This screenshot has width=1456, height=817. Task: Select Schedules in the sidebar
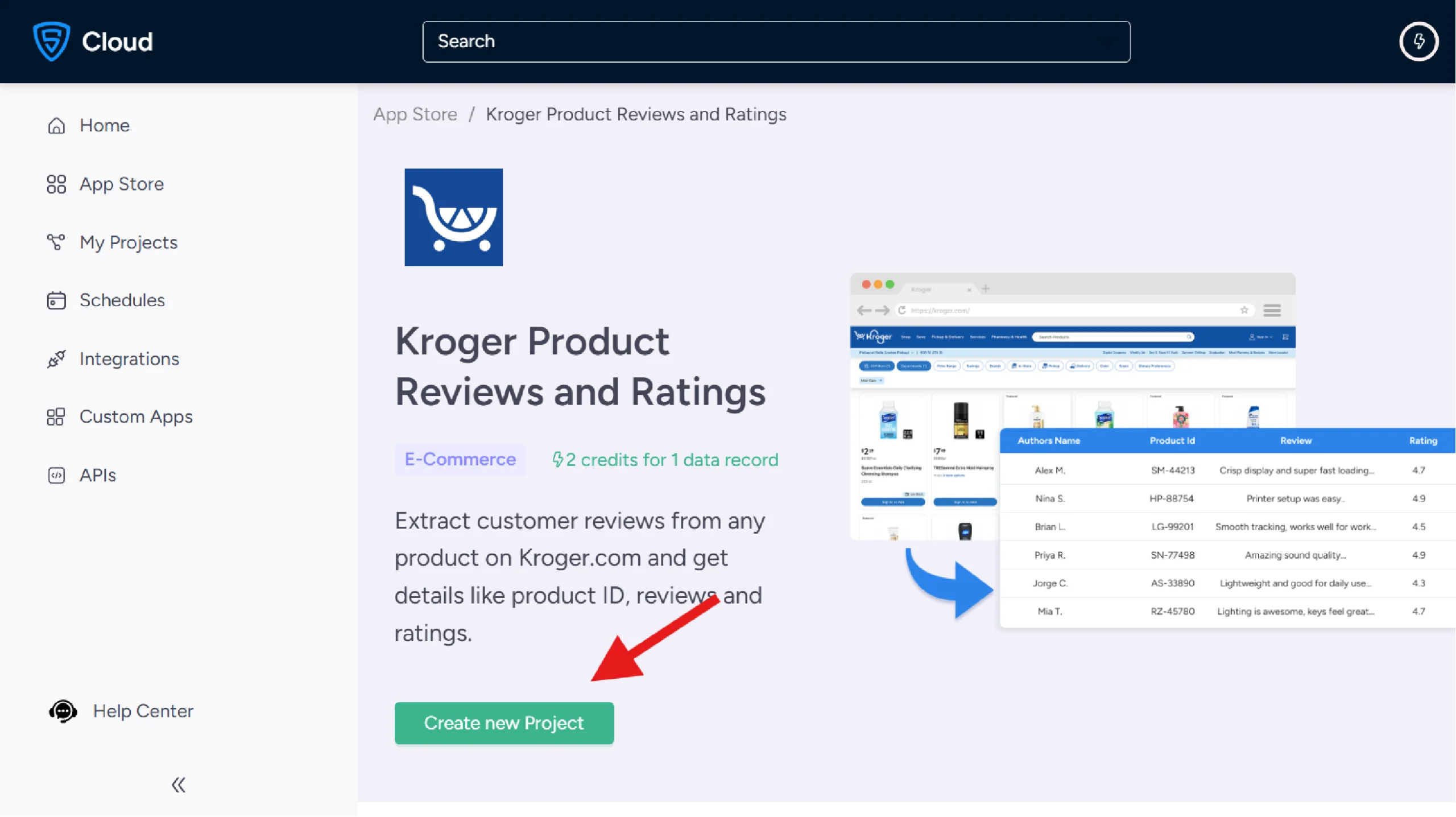point(122,300)
